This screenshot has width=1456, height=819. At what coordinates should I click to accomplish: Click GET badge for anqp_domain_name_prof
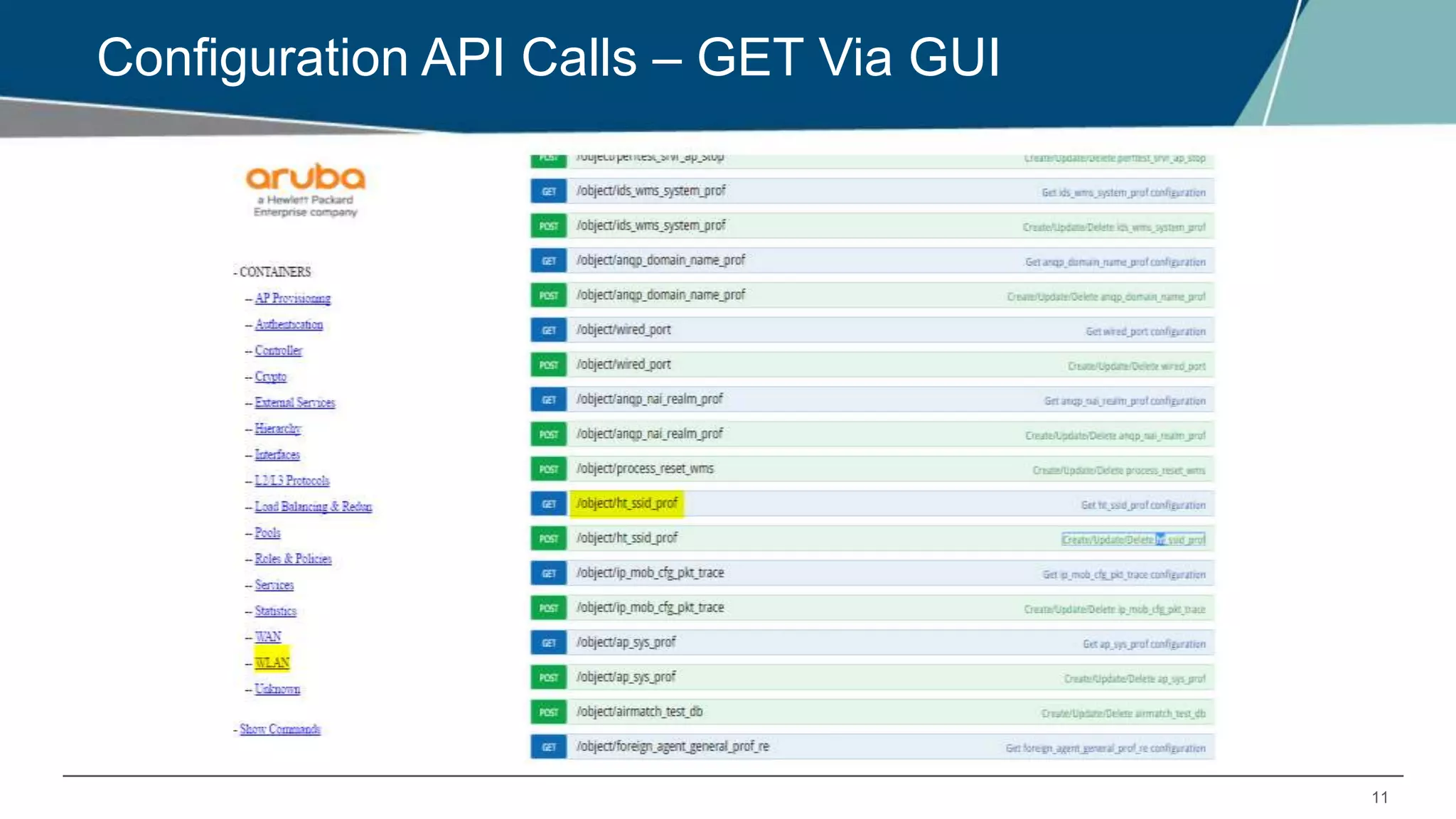(x=548, y=261)
